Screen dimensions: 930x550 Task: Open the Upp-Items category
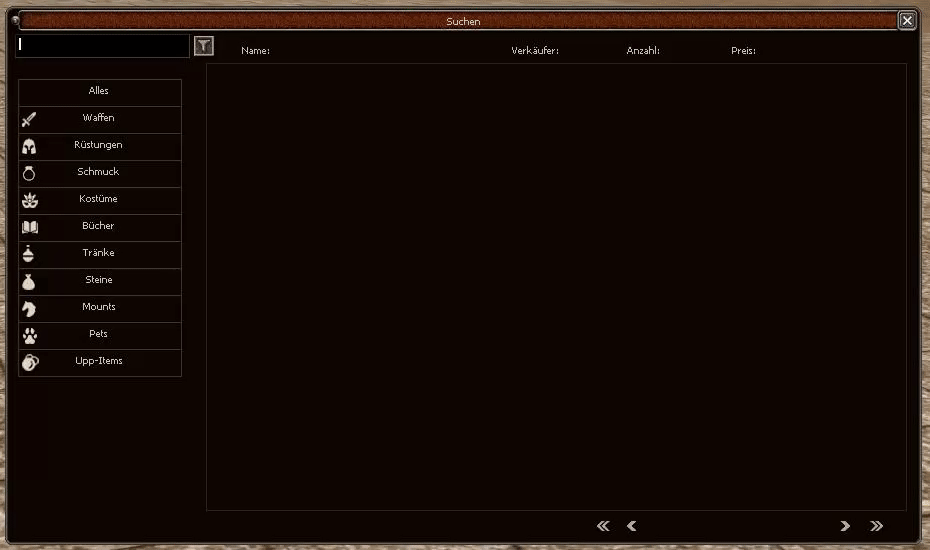pyautogui.click(x=99, y=362)
